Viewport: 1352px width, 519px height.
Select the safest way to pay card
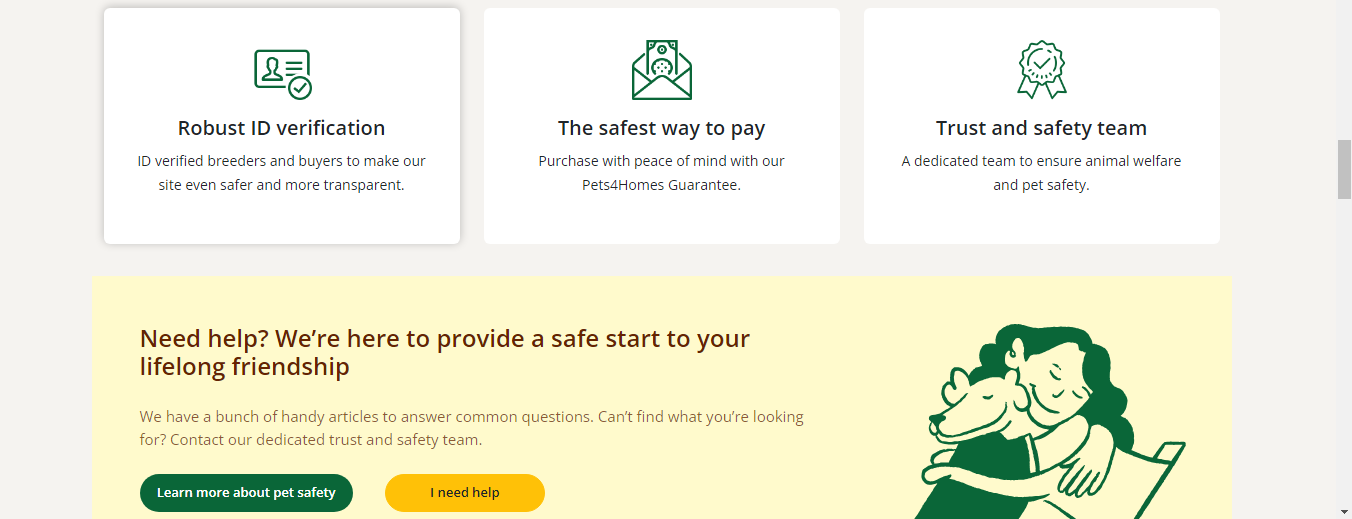coord(662,126)
